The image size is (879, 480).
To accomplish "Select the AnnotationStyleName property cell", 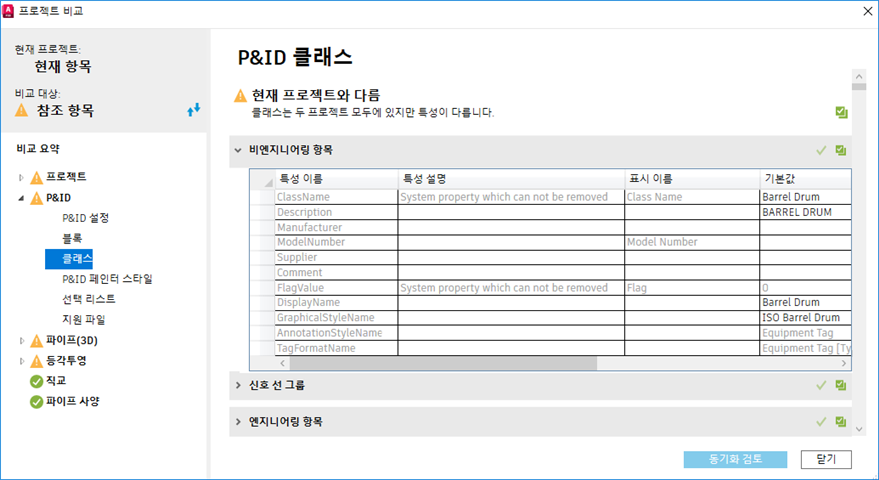I will [336, 333].
